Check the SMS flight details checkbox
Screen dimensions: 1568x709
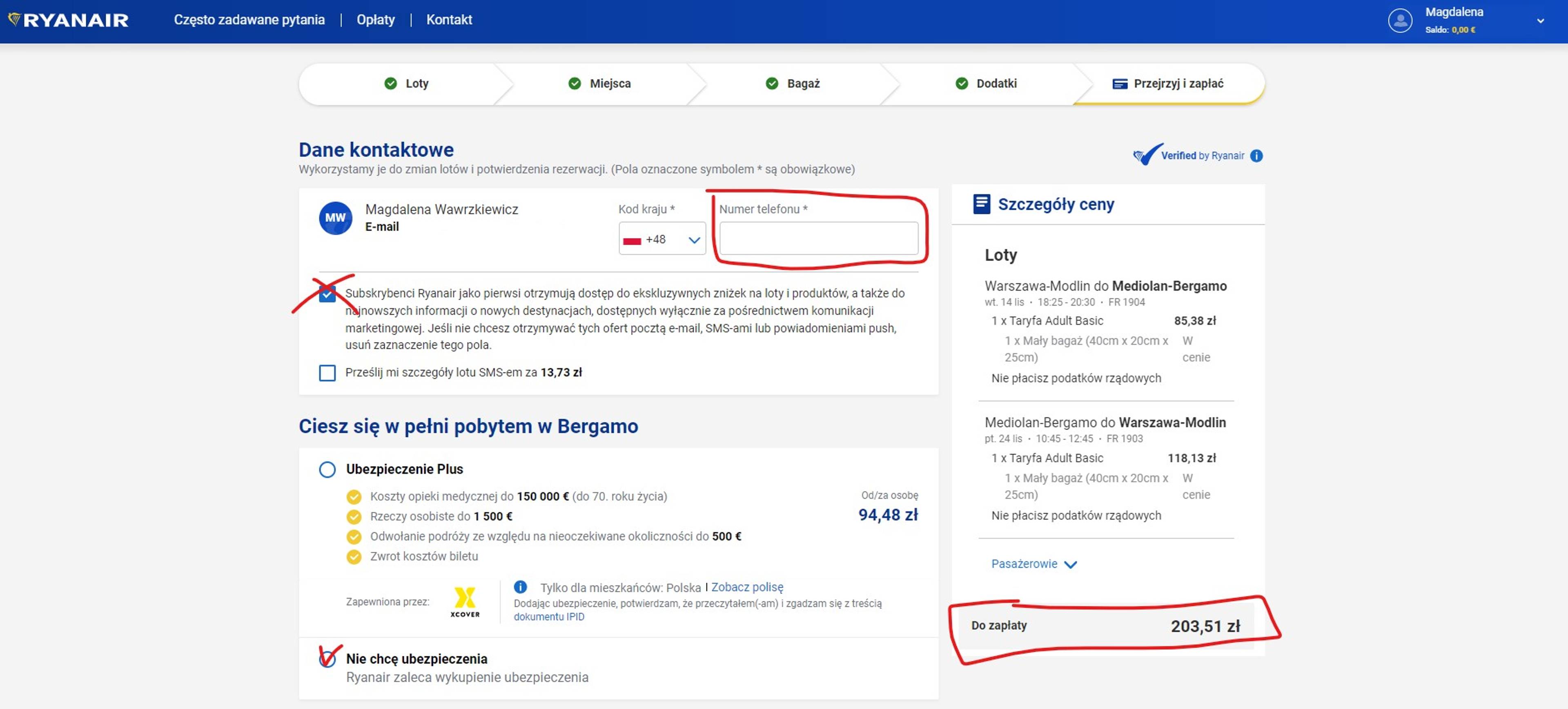click(x=327, y=372)
